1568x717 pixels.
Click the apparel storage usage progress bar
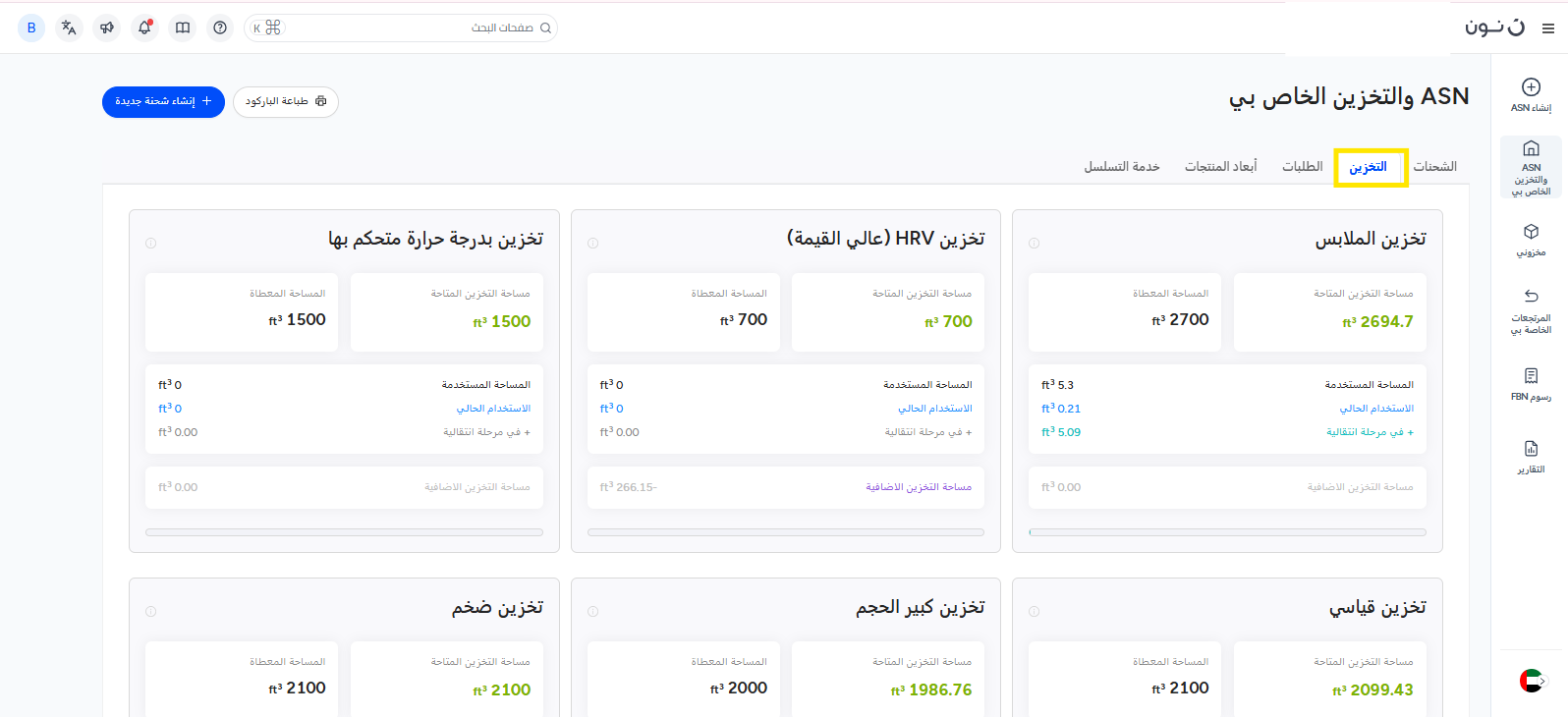[1227, 532]
